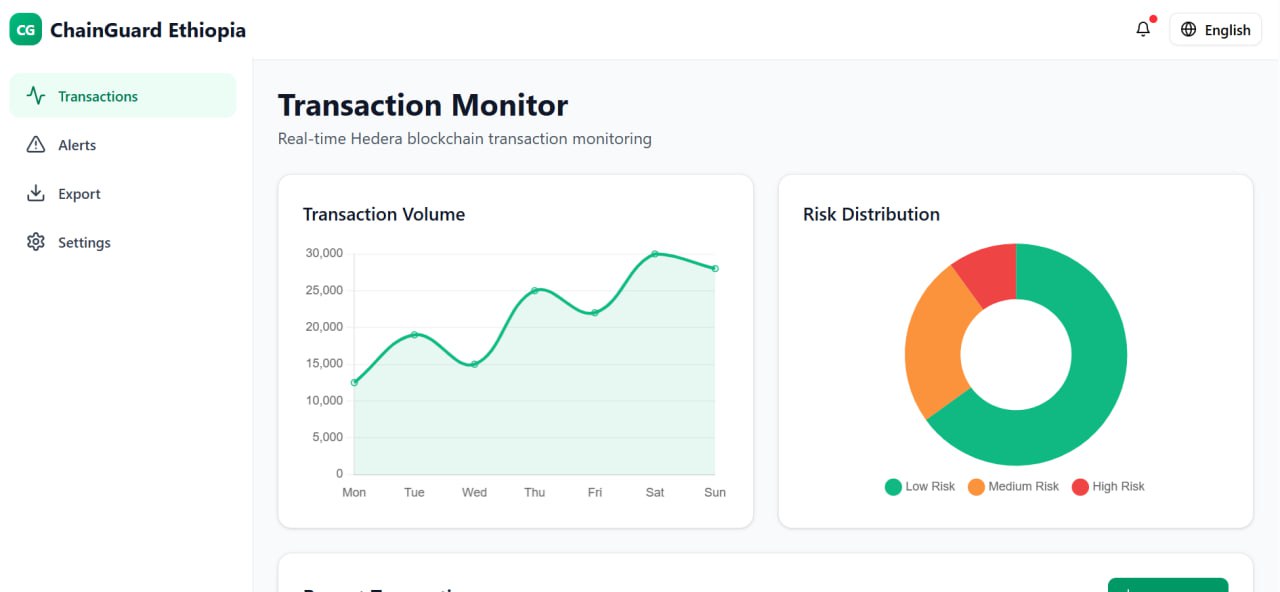
Task: Select the Thu data point on chart
Action: [x=535, y=290]
